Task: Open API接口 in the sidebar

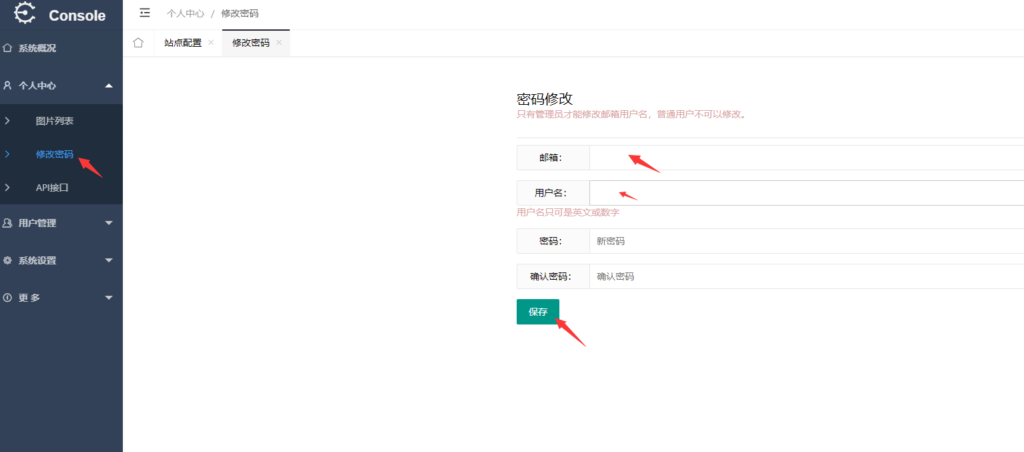Action: click(52, 187)
